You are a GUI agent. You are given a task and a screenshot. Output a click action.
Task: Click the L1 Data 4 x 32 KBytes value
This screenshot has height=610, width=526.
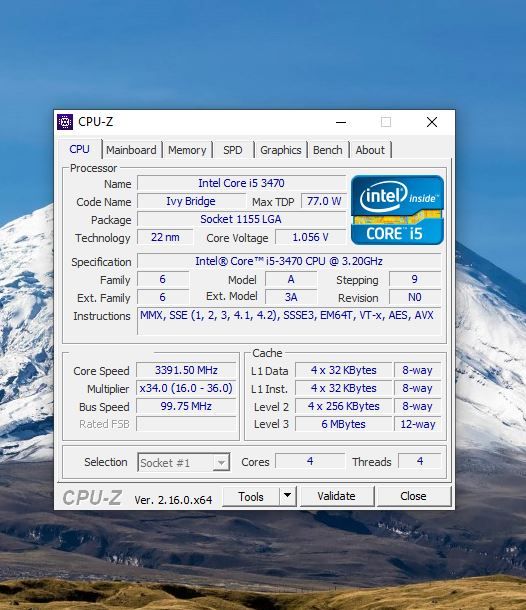[344, 370]
